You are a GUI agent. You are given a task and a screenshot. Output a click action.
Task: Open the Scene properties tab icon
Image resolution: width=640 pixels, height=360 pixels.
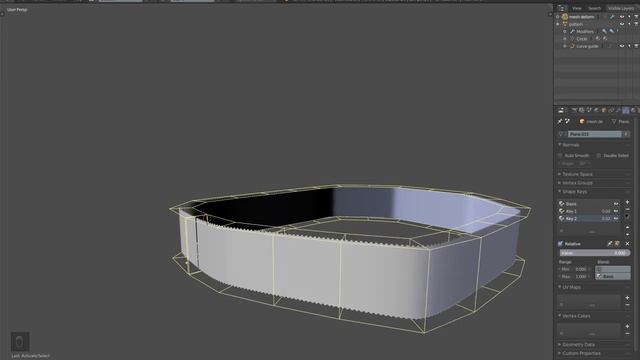point(589,110)
